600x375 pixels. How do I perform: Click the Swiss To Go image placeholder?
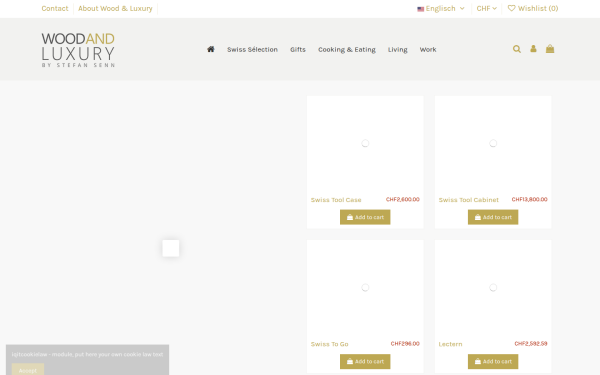(365, 288)
